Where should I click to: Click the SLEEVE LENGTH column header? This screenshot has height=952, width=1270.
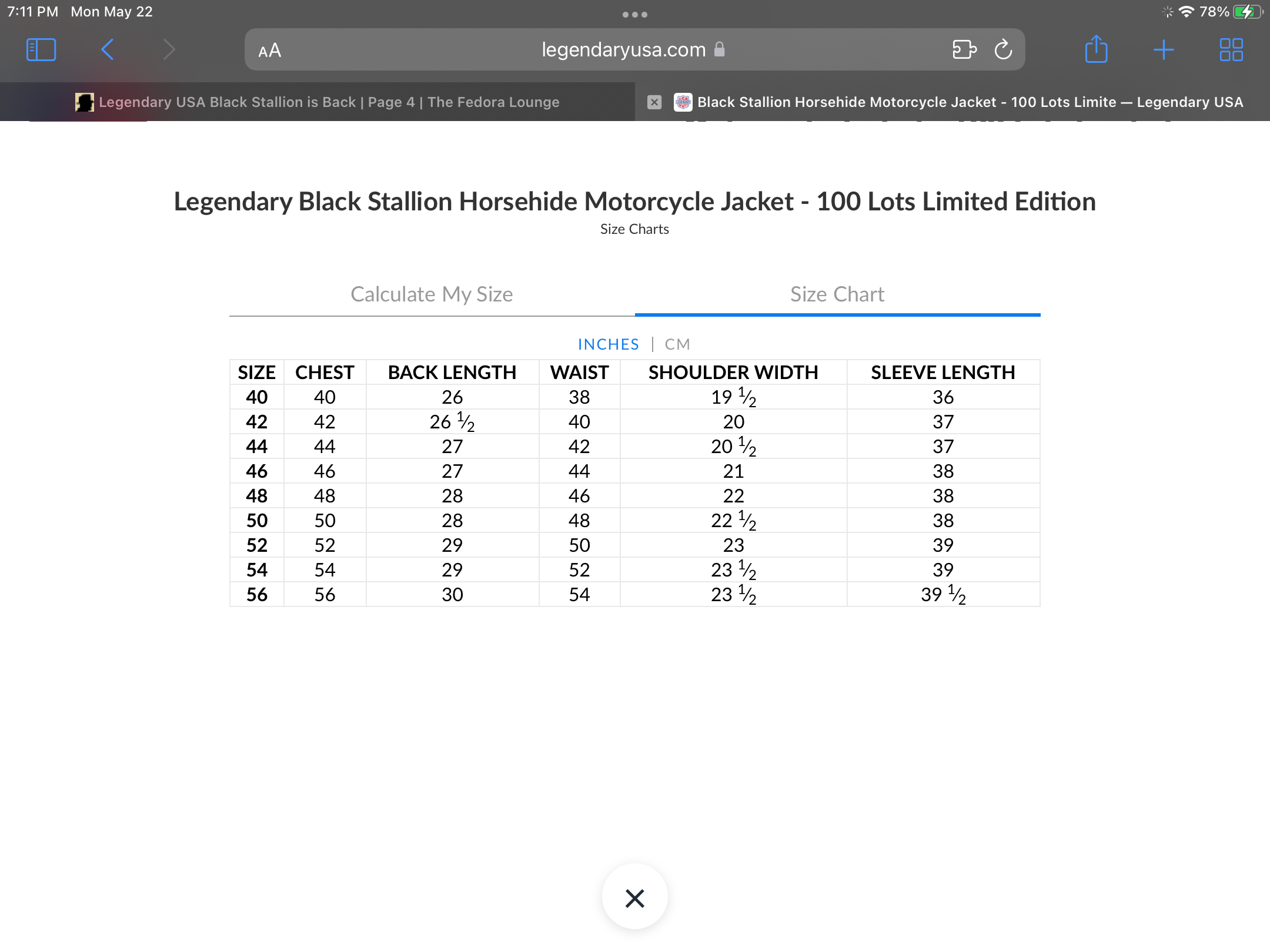click(x=943, y=373)
